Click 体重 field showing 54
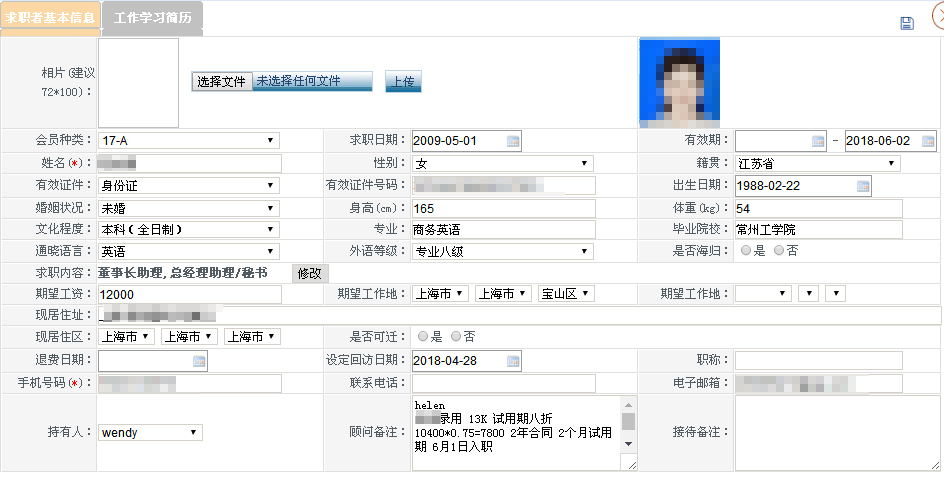 (818, 208)
